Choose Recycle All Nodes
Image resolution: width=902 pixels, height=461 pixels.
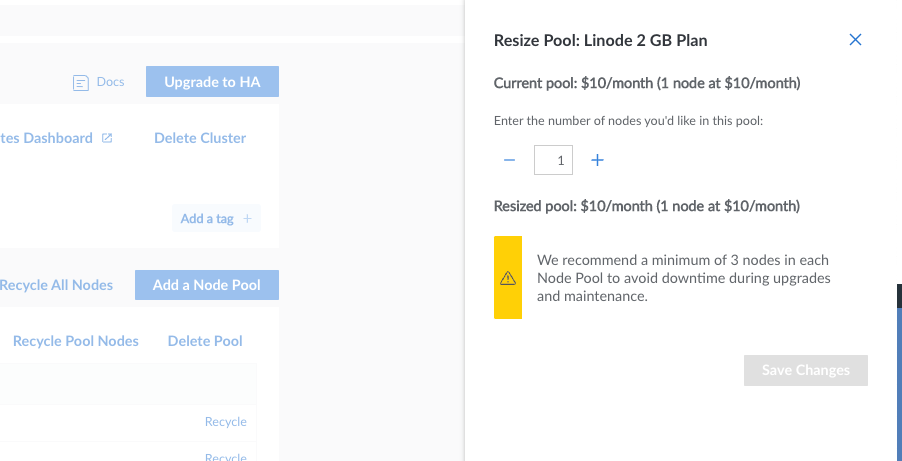click(x=56, y=285)
